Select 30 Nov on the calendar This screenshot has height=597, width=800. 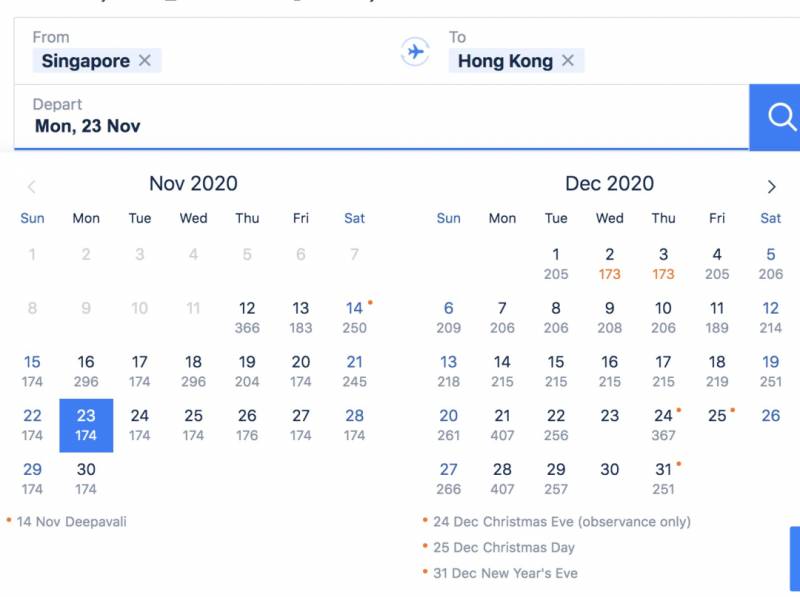coord(86,478)
